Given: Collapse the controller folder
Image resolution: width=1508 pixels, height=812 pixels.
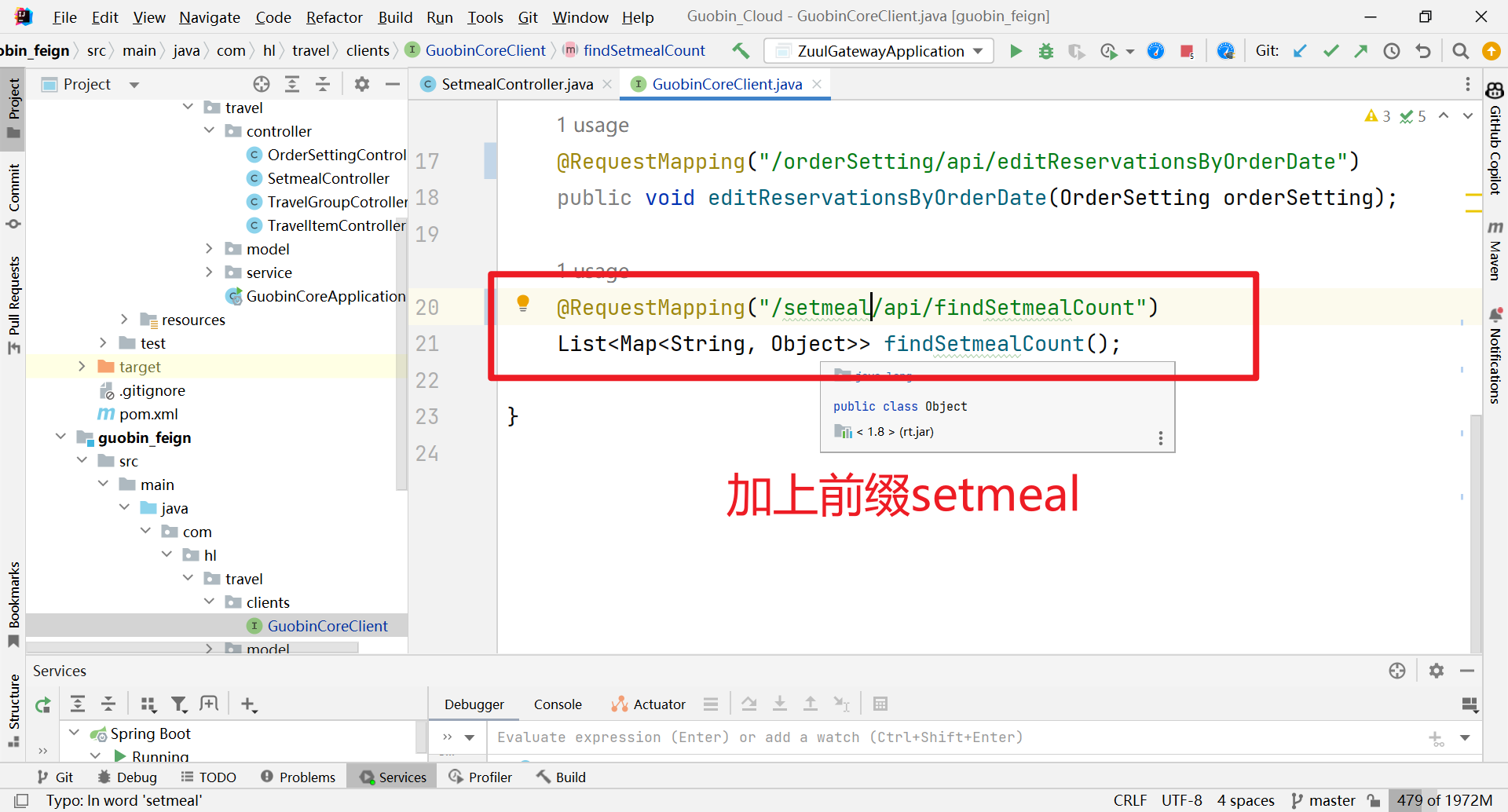Looking at the screenshot, I should (x=209, y=130).
